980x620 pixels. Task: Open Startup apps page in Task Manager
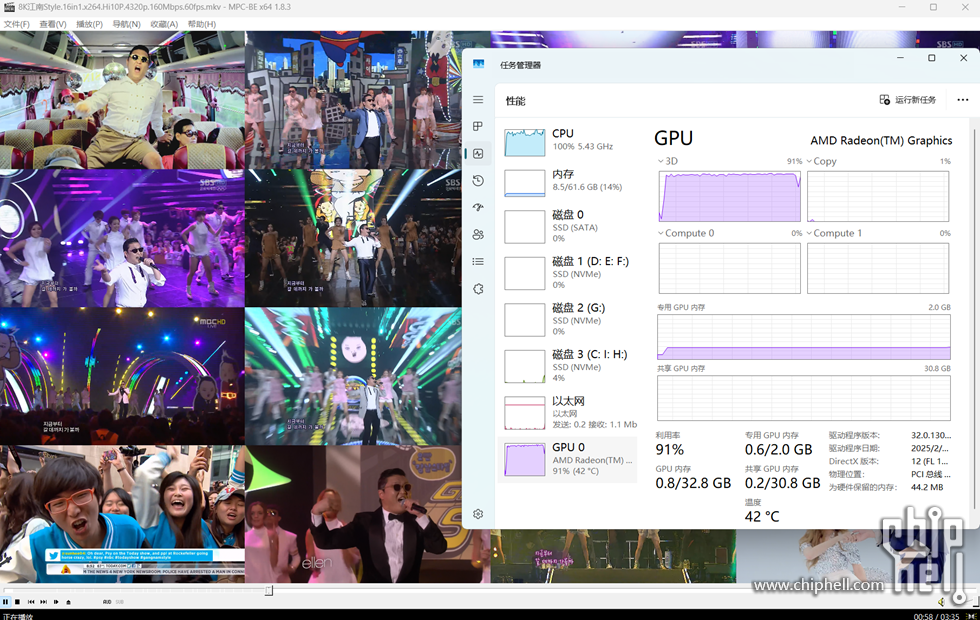tap(478, 208)
